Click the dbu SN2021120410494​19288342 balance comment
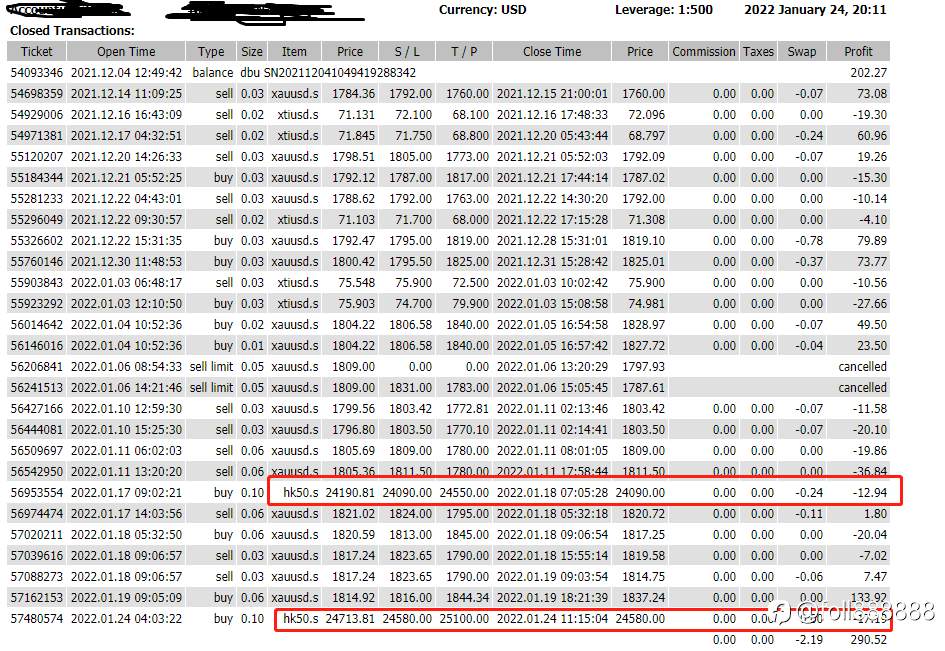Screen dimensions: 945x651 pyautogui.click(x=328, y=73)
